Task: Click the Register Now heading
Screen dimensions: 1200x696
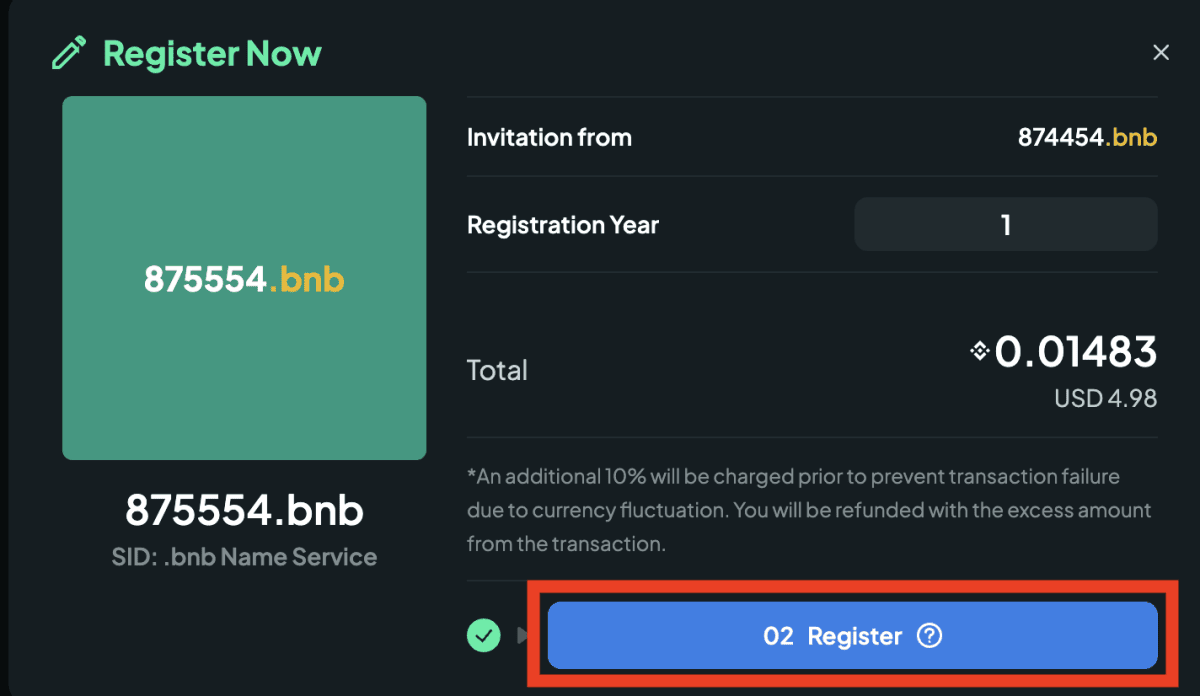Action: tap(212, 53)
